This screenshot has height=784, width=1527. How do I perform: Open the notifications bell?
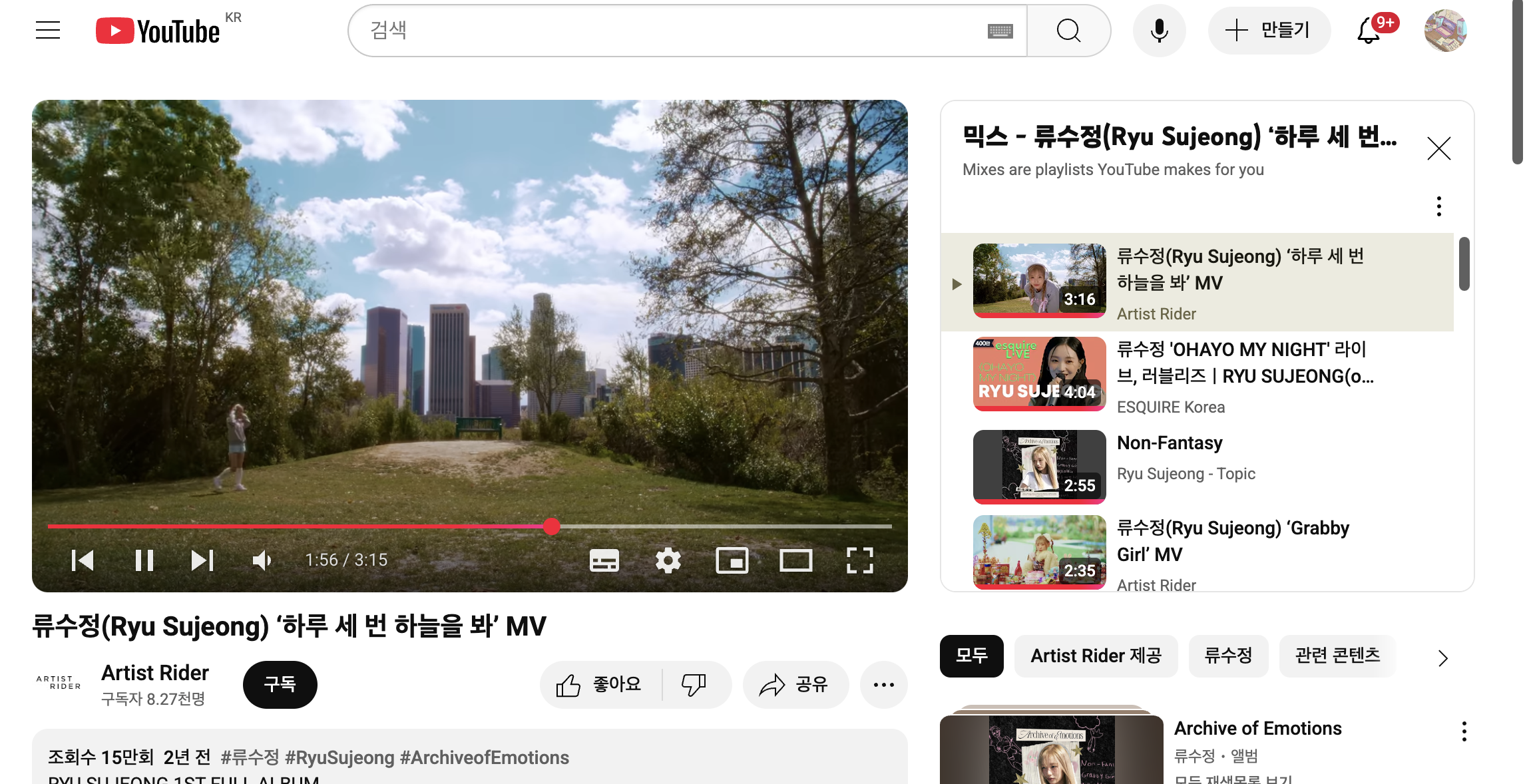click(x=1368, y=31)
